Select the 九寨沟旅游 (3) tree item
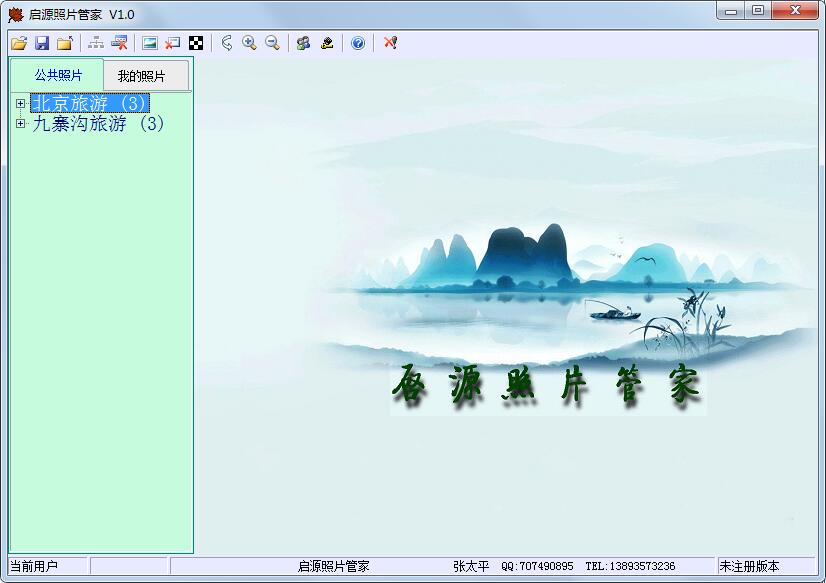Image resolution: width=826 pixels, height=583 pixels. [x=98, y=124]
